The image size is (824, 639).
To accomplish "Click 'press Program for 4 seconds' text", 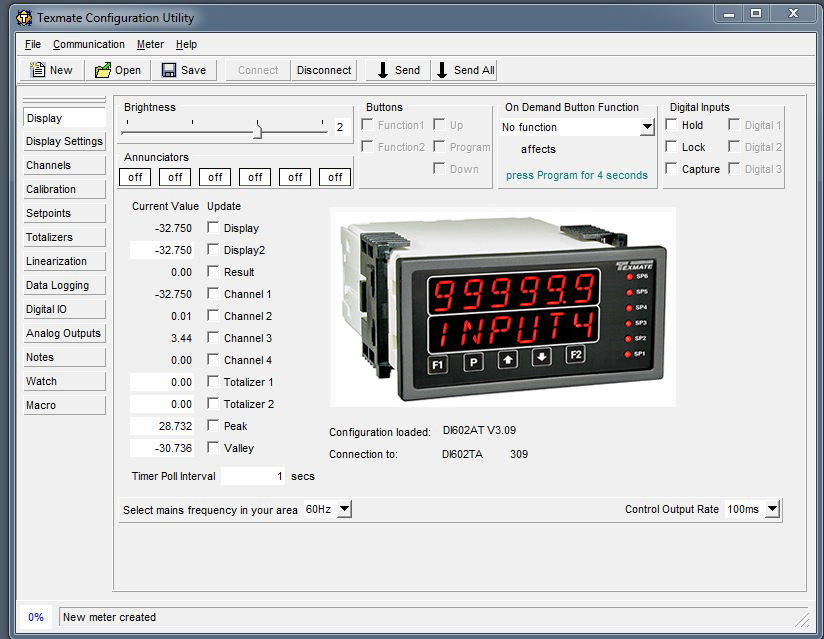I will point(576,175).
